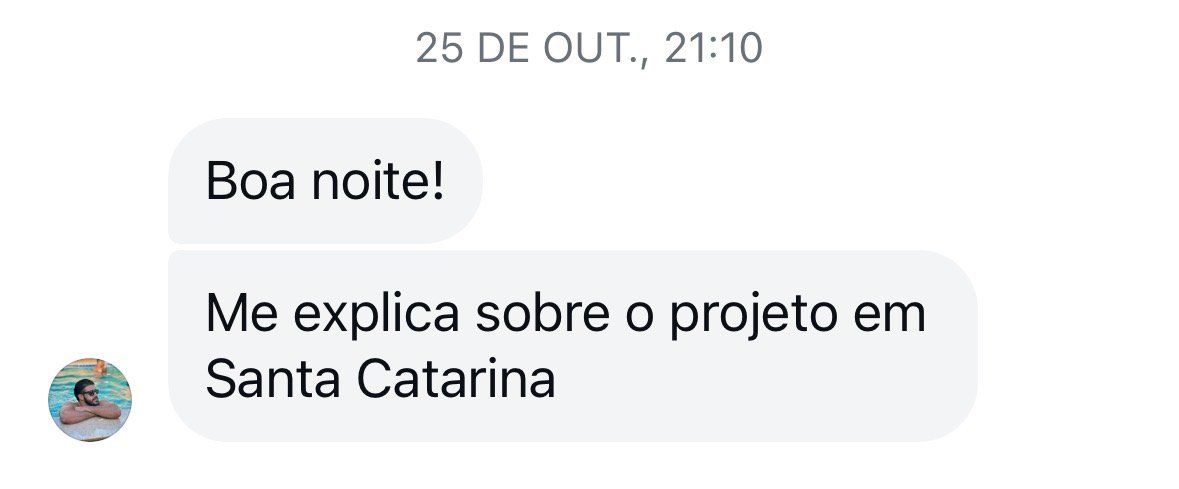Screen dimensions: 1179x489
Task: Click the time "21:10" in the header
Action: (713, 48)
